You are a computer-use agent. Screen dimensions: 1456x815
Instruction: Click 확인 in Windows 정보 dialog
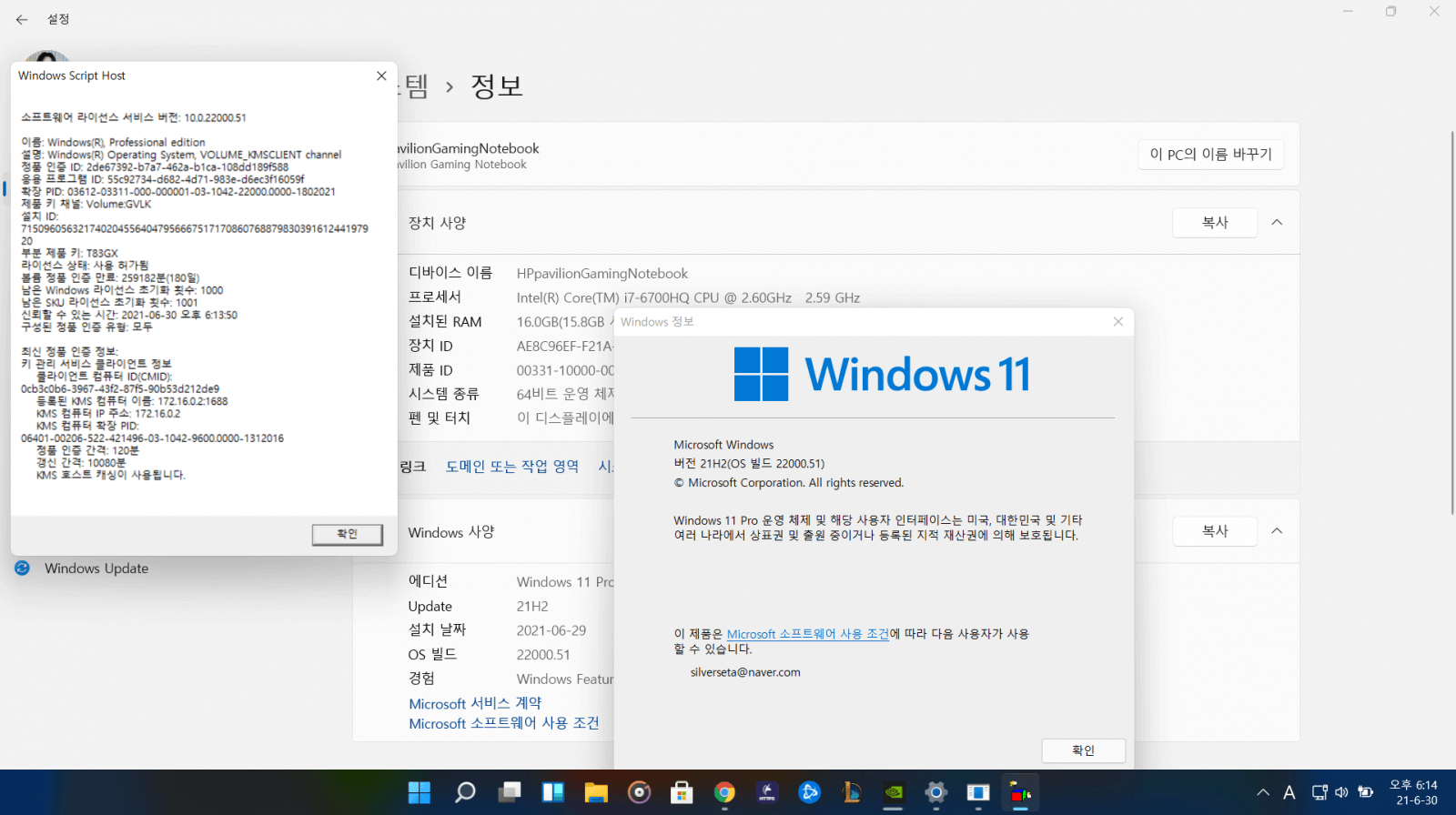tap(1083, 750)
